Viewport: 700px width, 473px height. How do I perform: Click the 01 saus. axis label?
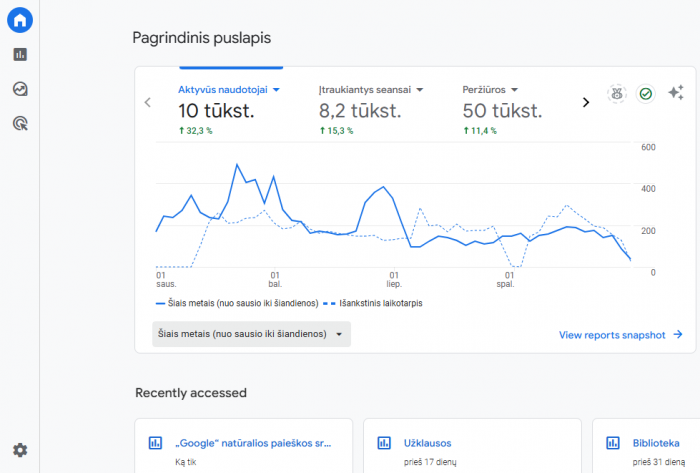[x=166, y=279]
